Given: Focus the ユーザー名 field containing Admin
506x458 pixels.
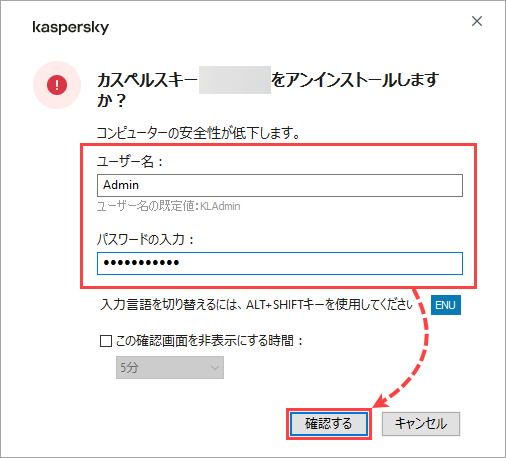Looking at the screenshot, I should tap(280, 185).
